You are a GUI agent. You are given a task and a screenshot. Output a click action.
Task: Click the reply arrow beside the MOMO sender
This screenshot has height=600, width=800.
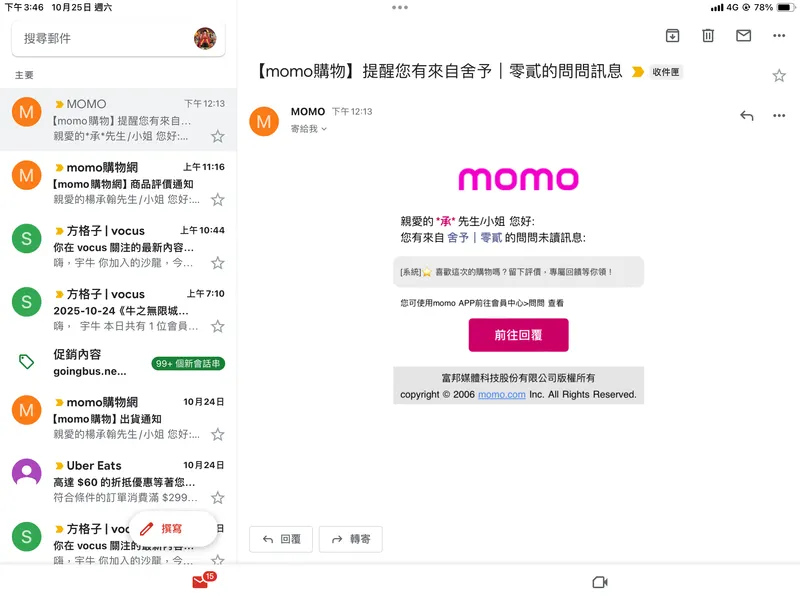[746, 116]
